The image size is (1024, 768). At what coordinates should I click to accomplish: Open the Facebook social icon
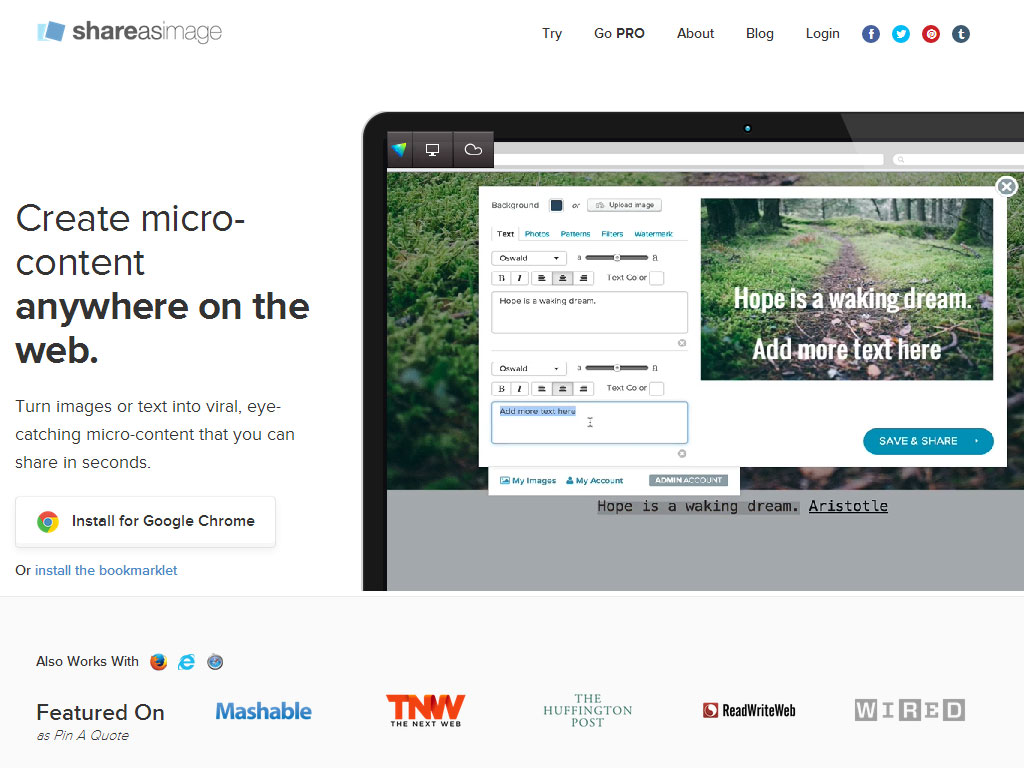pyautogui.click(x=871, y=34)
